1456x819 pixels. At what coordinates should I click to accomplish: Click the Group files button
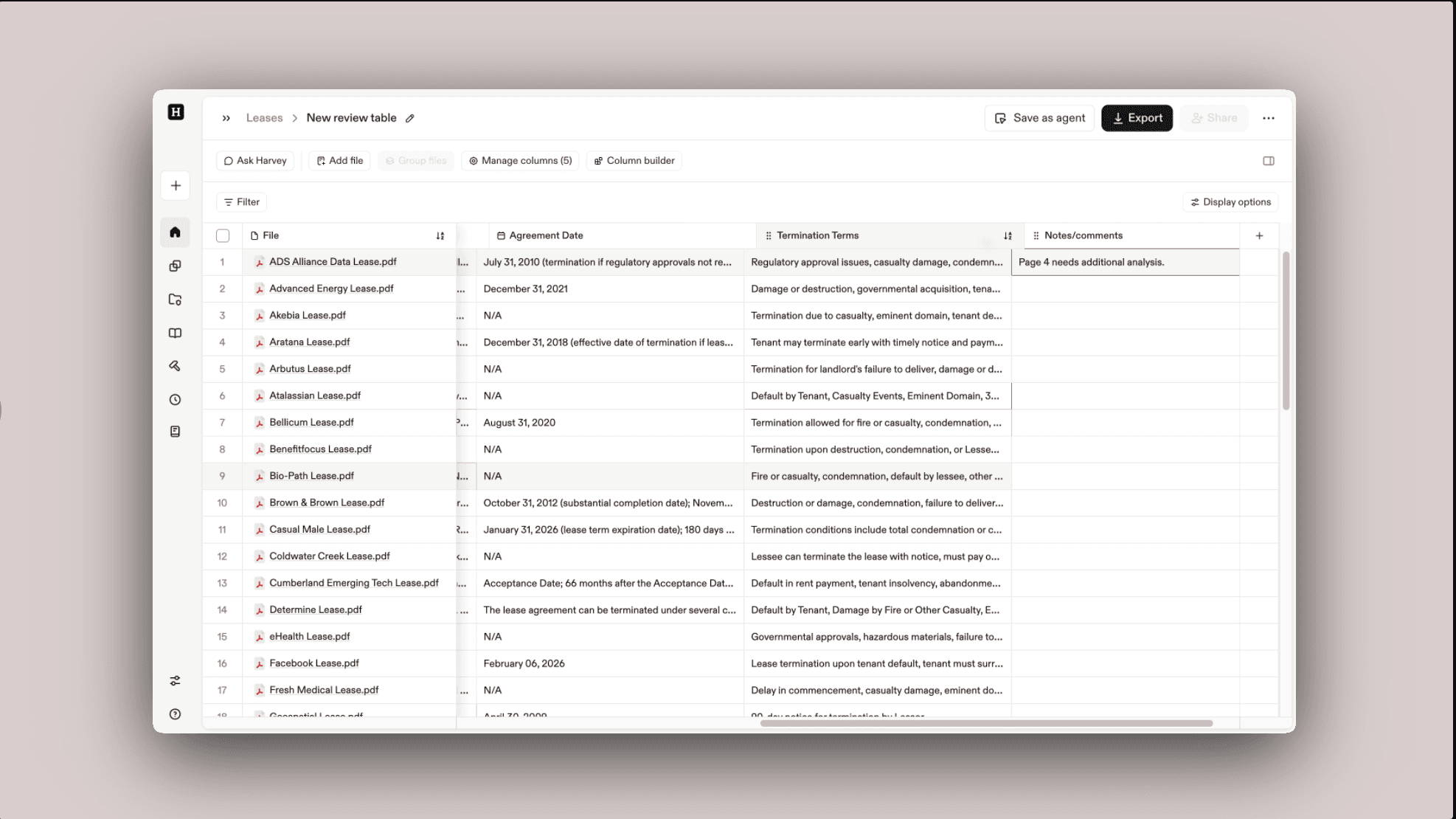[x=416, y=161]
